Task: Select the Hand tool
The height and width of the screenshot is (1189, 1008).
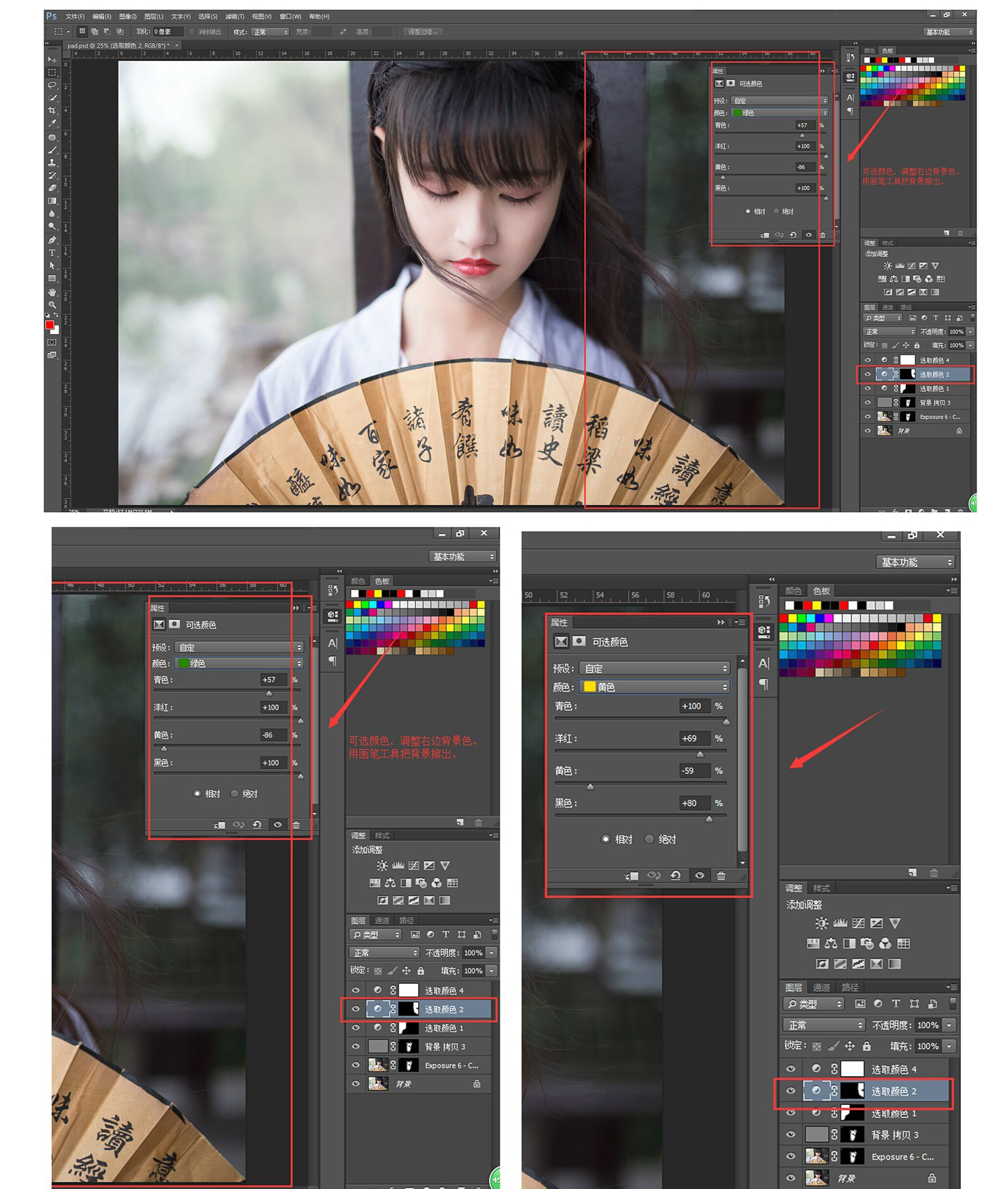Action: coord(52,292)
